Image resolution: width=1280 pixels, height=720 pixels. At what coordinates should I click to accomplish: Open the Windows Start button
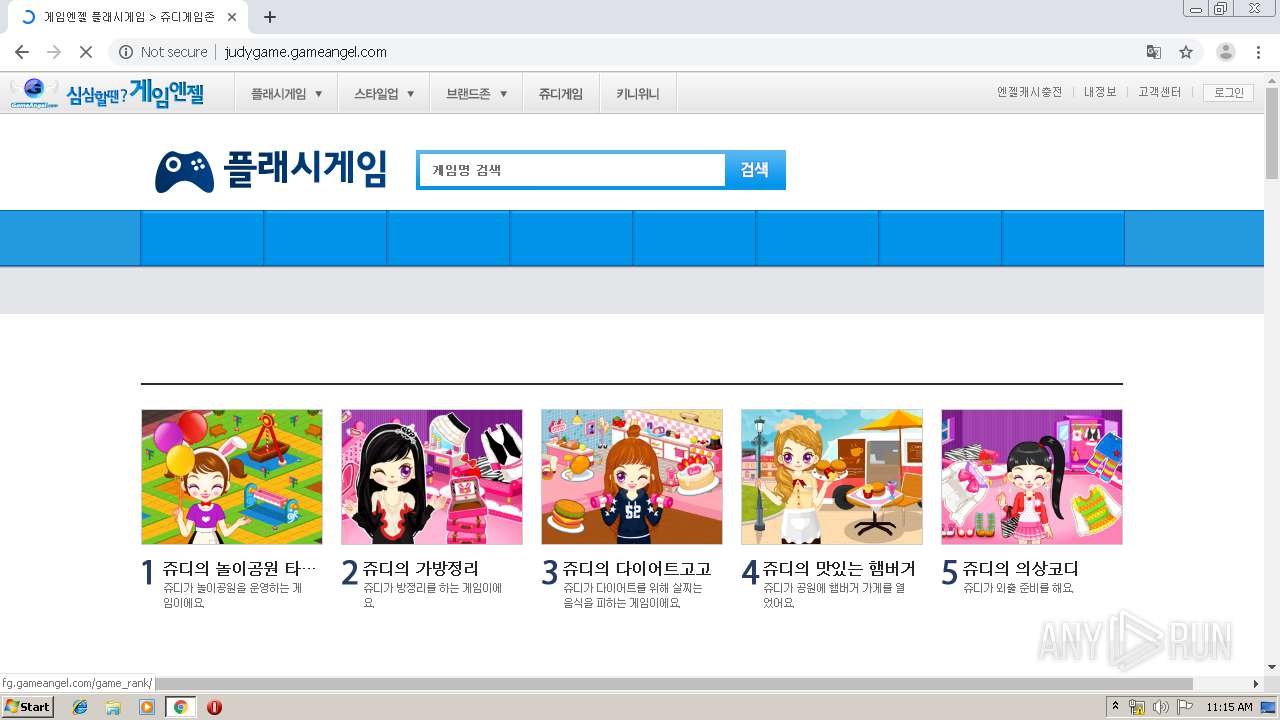tap(27, 707)
